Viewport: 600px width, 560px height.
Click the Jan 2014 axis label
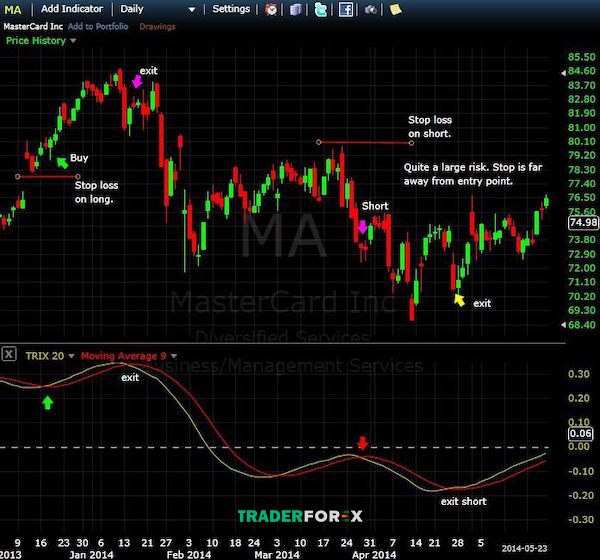pos(91,555)
